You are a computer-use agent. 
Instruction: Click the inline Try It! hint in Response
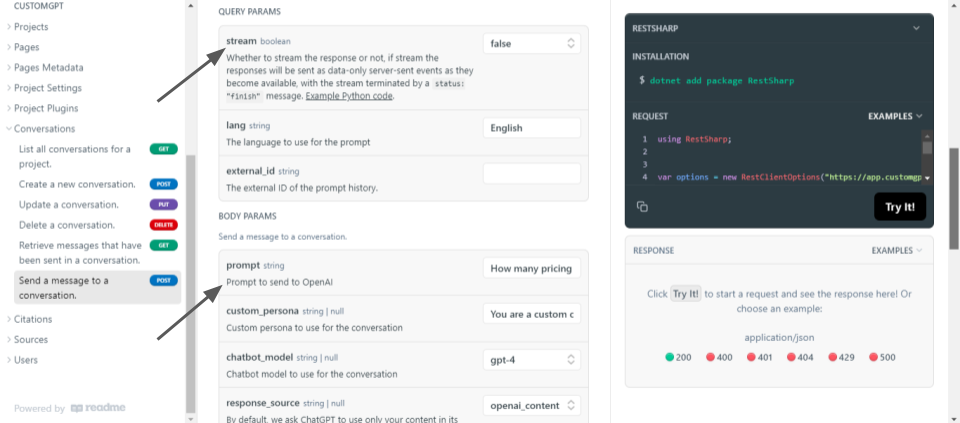686,294
